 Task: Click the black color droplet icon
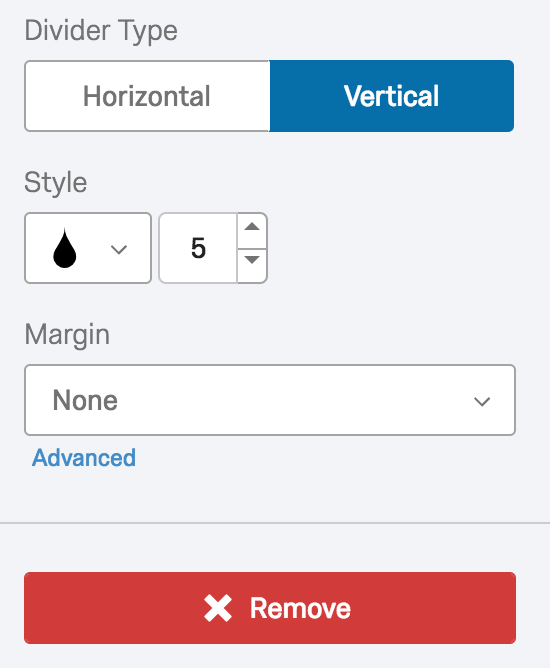[65, 248]
